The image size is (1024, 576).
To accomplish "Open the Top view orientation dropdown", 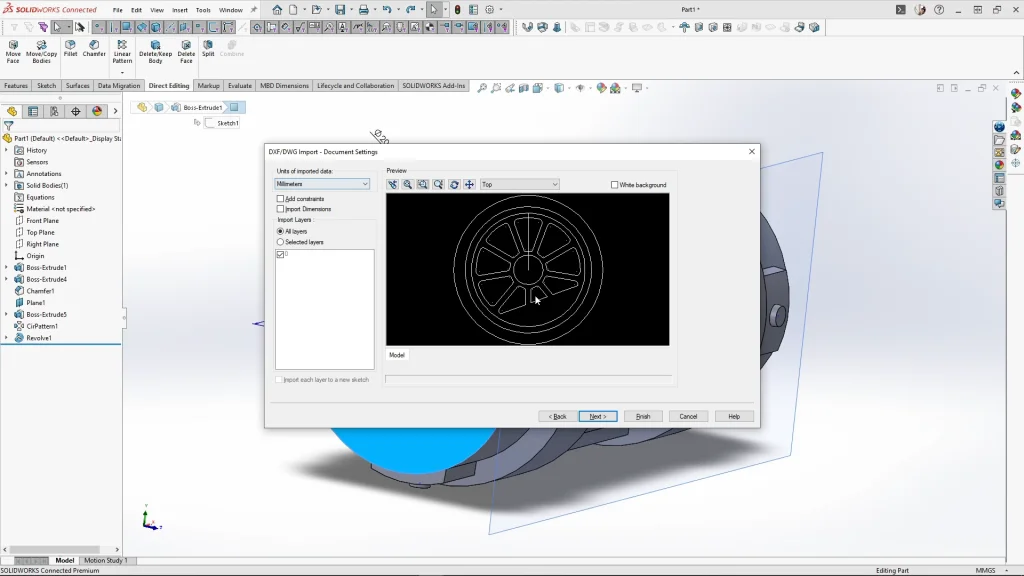I will pyautogui.click(x=519, y=185).
